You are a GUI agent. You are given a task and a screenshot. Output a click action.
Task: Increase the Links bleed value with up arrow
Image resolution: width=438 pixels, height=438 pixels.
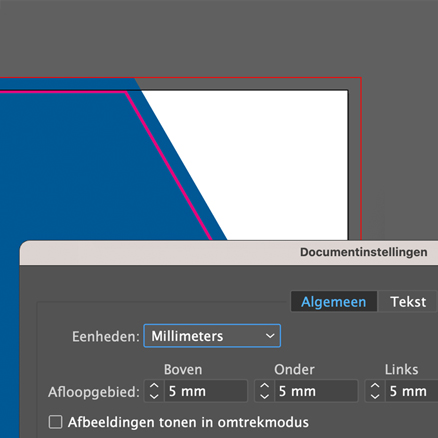[375, 386]
